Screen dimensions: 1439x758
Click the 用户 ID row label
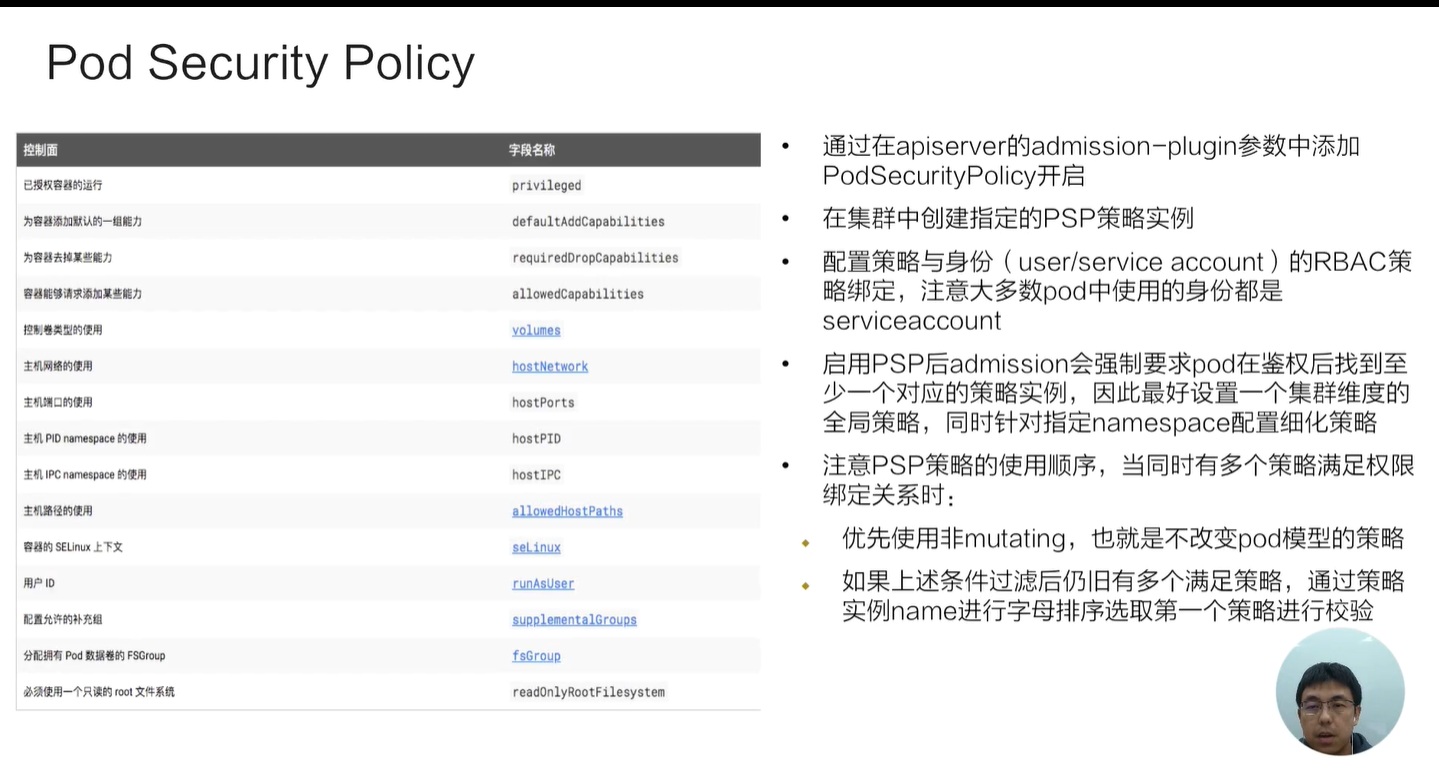point(38,583)
